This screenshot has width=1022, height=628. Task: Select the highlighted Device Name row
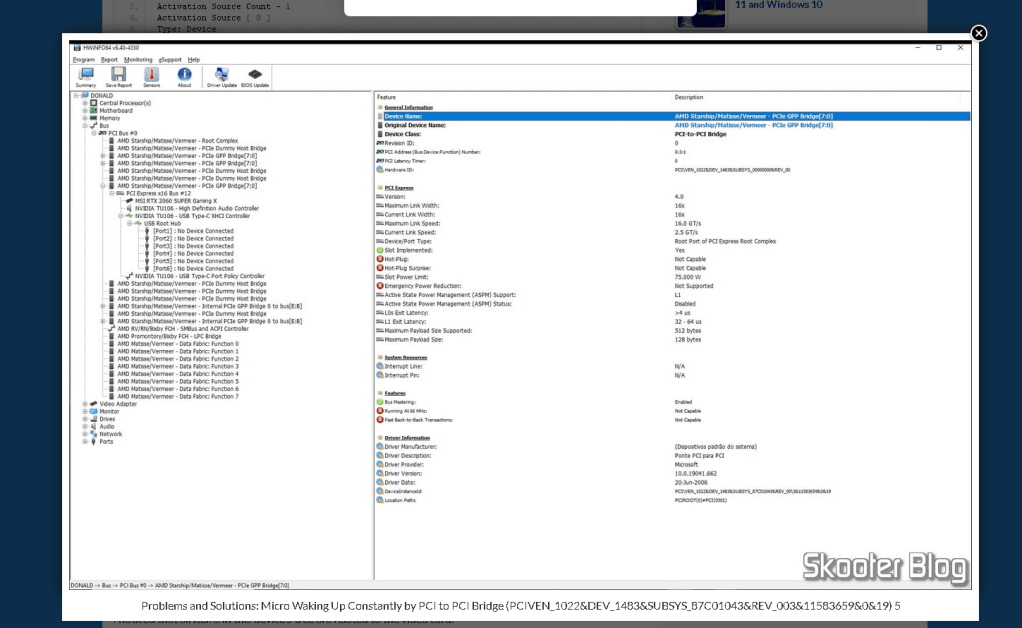tap(673, 116)
